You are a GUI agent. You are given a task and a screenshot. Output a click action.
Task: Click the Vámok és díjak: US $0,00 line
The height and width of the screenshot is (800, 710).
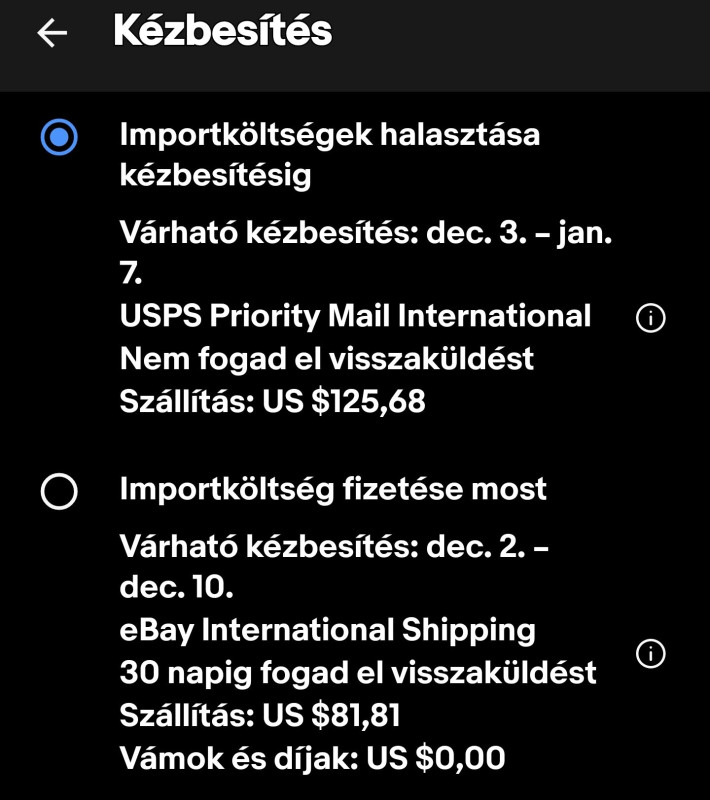pyautogui.click(x=312, y=758)
